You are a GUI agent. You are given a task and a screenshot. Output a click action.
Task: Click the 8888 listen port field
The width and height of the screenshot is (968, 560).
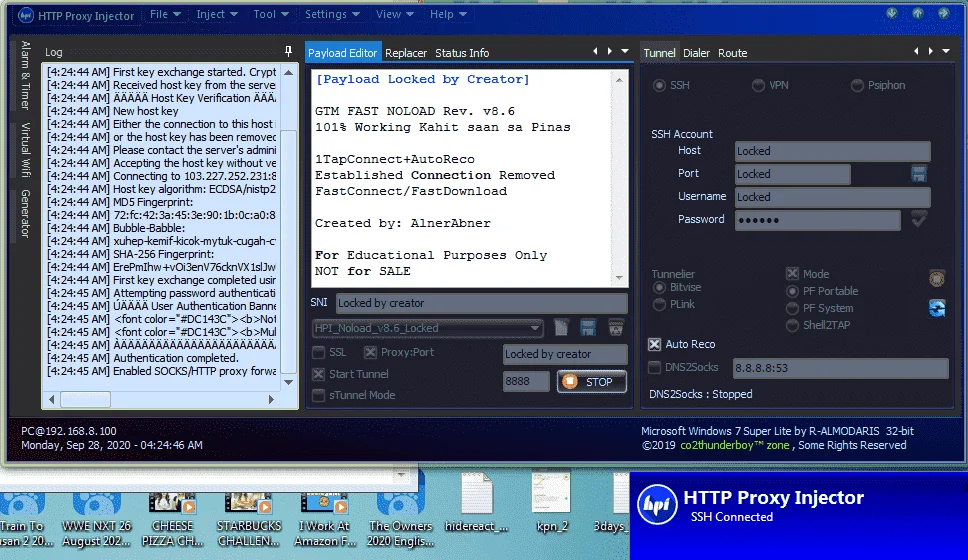pyautogui.click(x=525, y=382)
